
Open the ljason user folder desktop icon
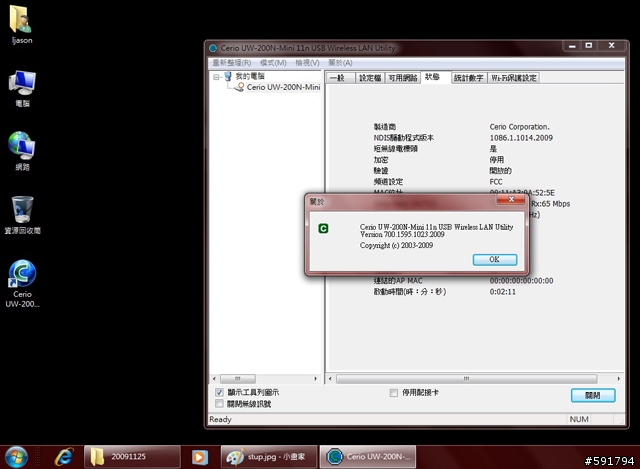pos(21,24)
